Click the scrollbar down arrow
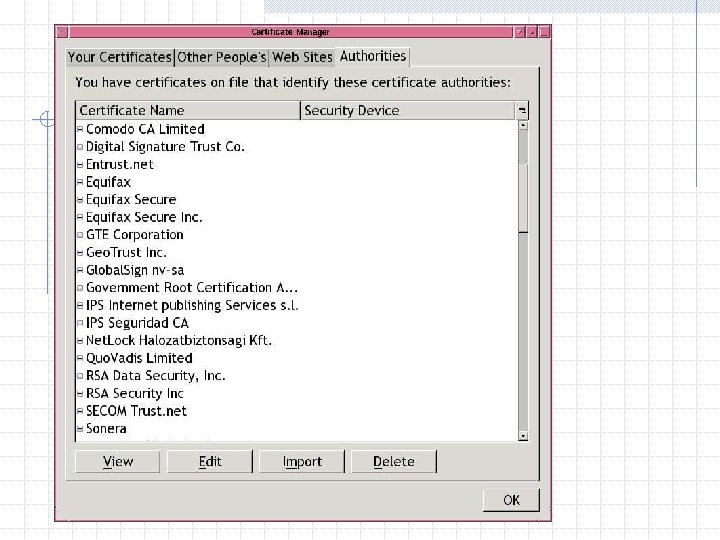Screen dimensions: 720x540 523,436
